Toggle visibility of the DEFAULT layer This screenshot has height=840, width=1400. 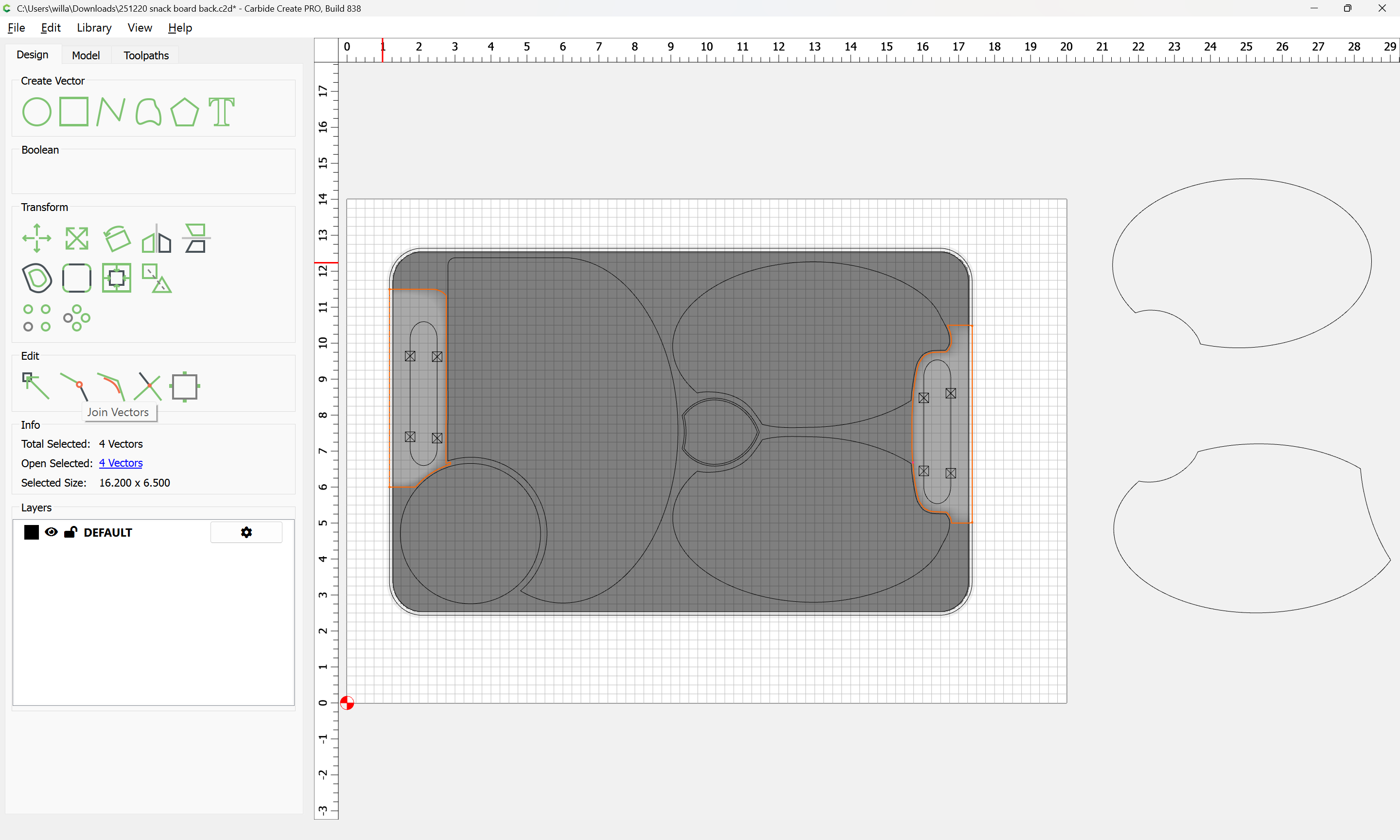pos(52,532)
